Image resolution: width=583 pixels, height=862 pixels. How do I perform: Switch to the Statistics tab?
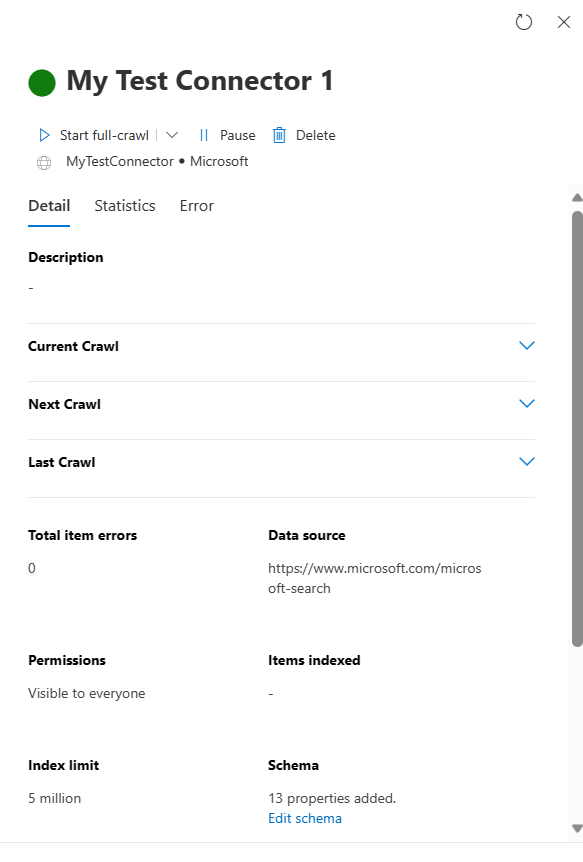(125, 206)
